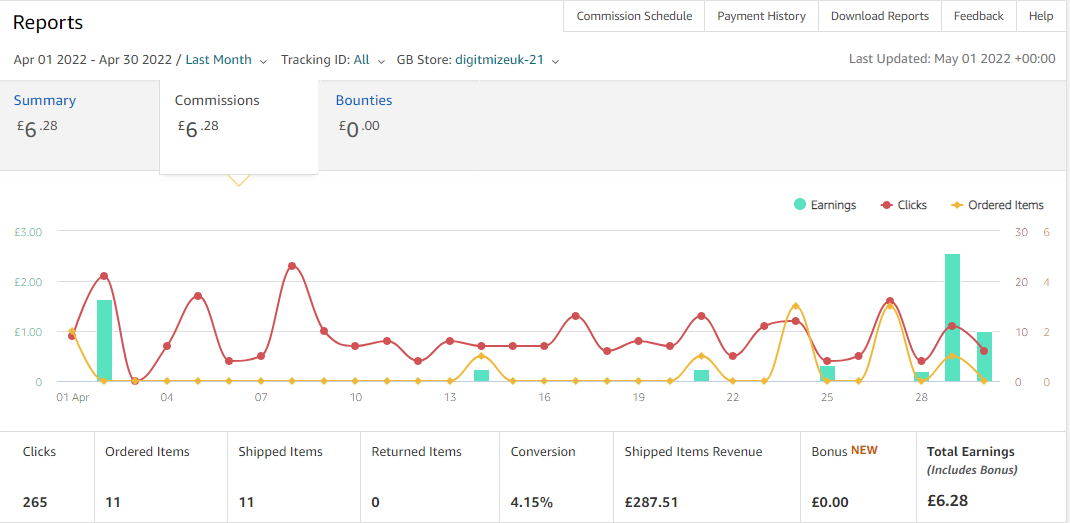Open Payment History
This screenshot has width=1070, height=523.
coord(761,16)
